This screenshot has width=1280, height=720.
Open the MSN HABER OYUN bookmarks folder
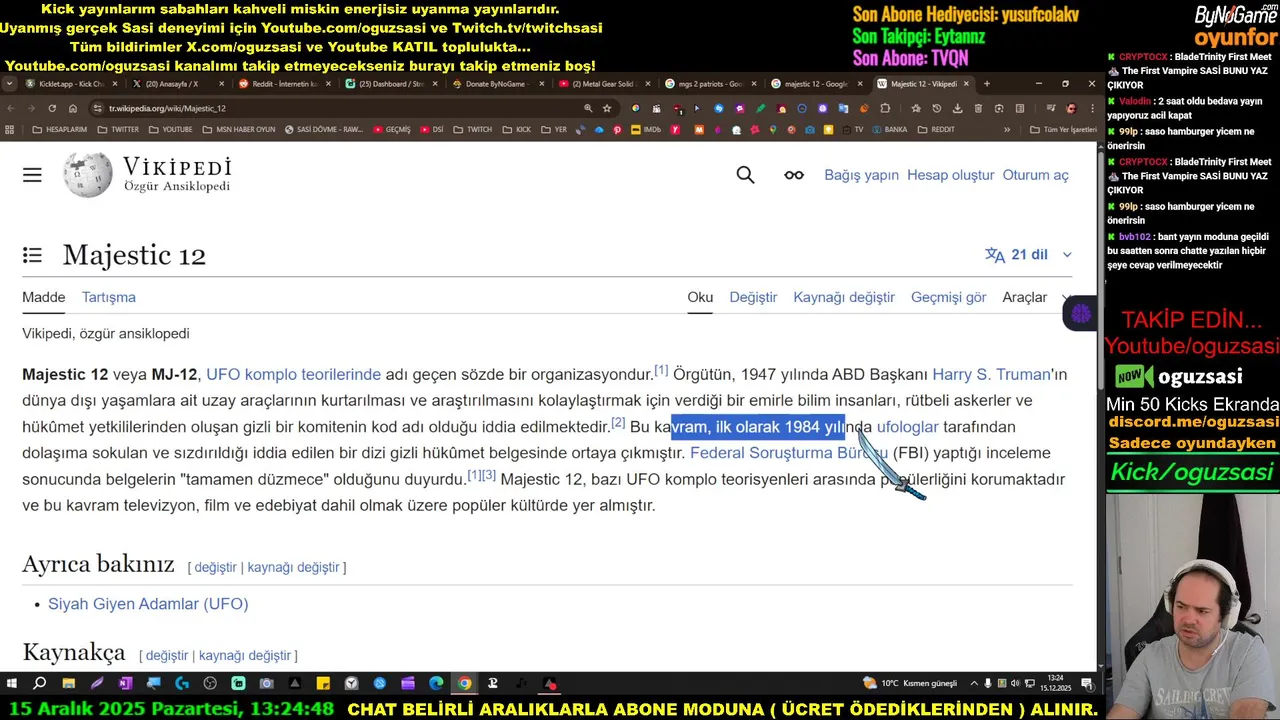pos(238,129)
